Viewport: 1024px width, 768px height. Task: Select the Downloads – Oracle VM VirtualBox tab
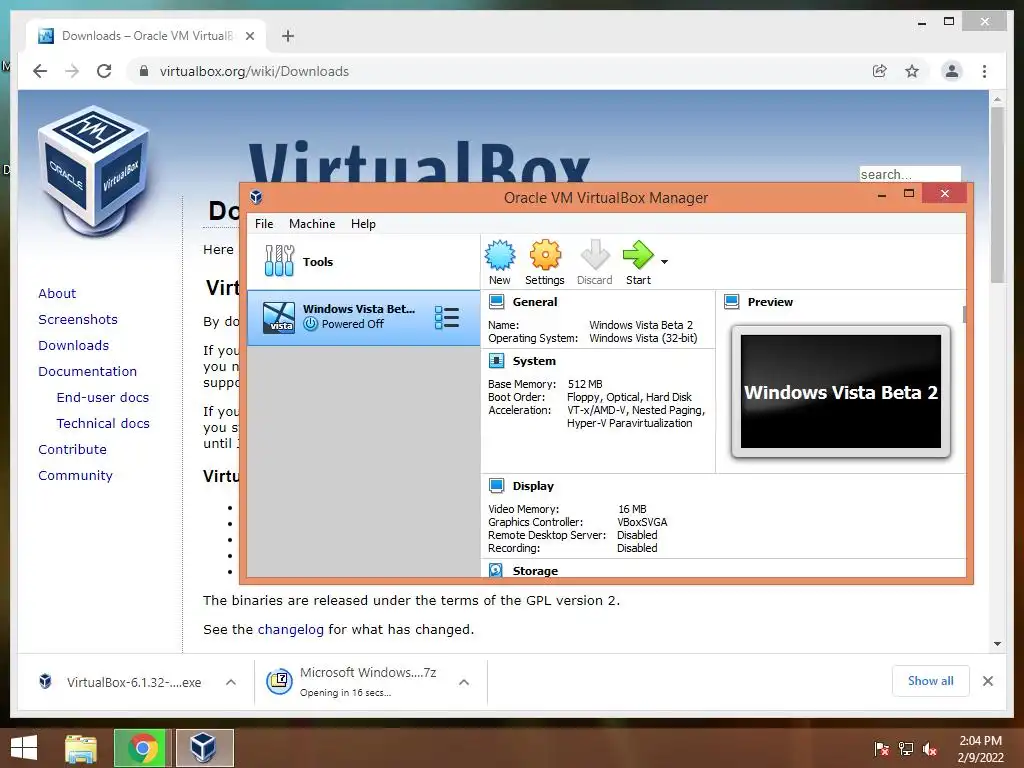coord(146,36)
